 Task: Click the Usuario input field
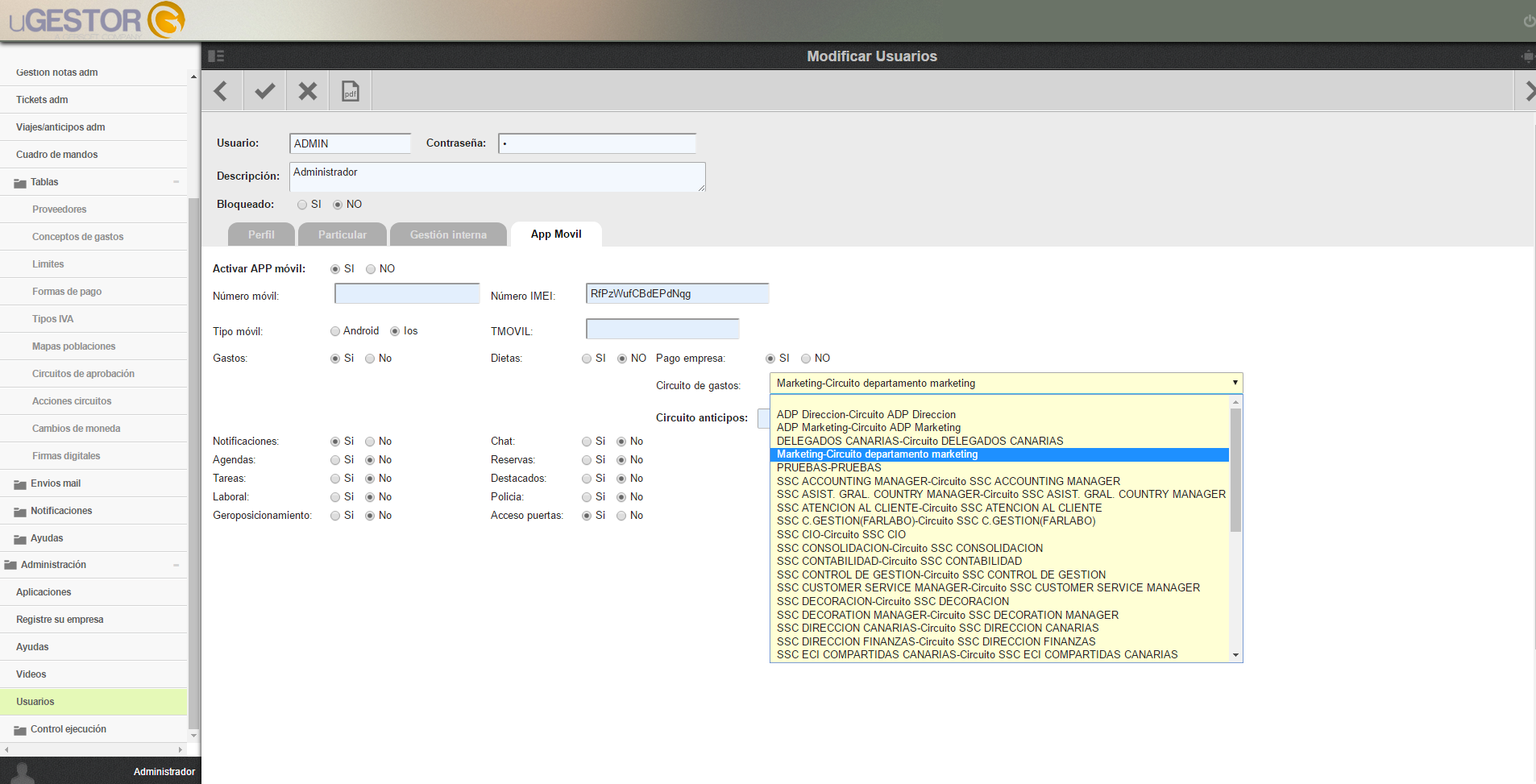point(350,143)
